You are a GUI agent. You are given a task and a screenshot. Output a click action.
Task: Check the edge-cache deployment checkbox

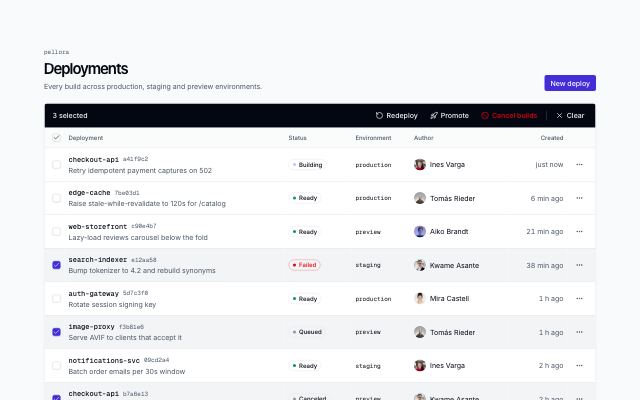pyautogui.click(x=56, y=198)
